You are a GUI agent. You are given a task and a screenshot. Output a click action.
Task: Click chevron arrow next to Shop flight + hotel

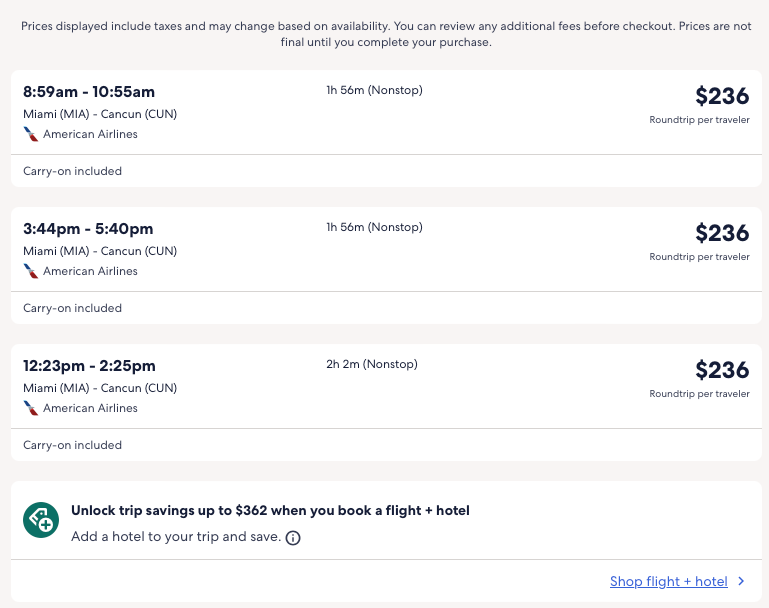pyautogui.click(x=741, y=581)
